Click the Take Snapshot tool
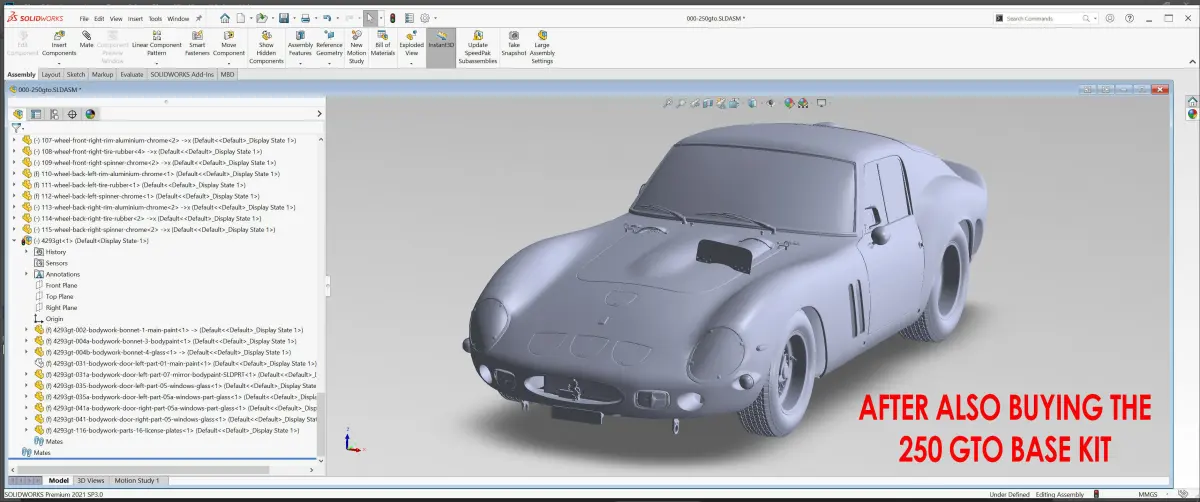 513,43
